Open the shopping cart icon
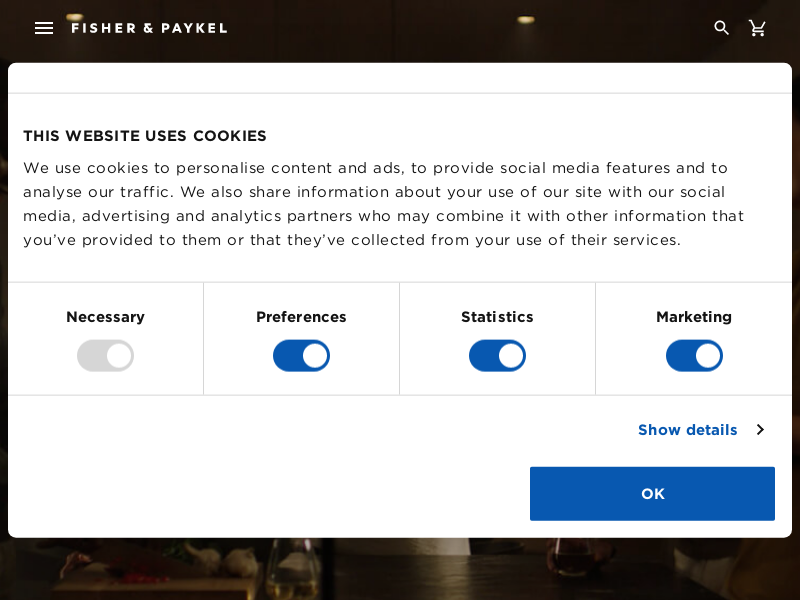Image resolution: width=800 pixels, height=600 pixels. point(757,28)
